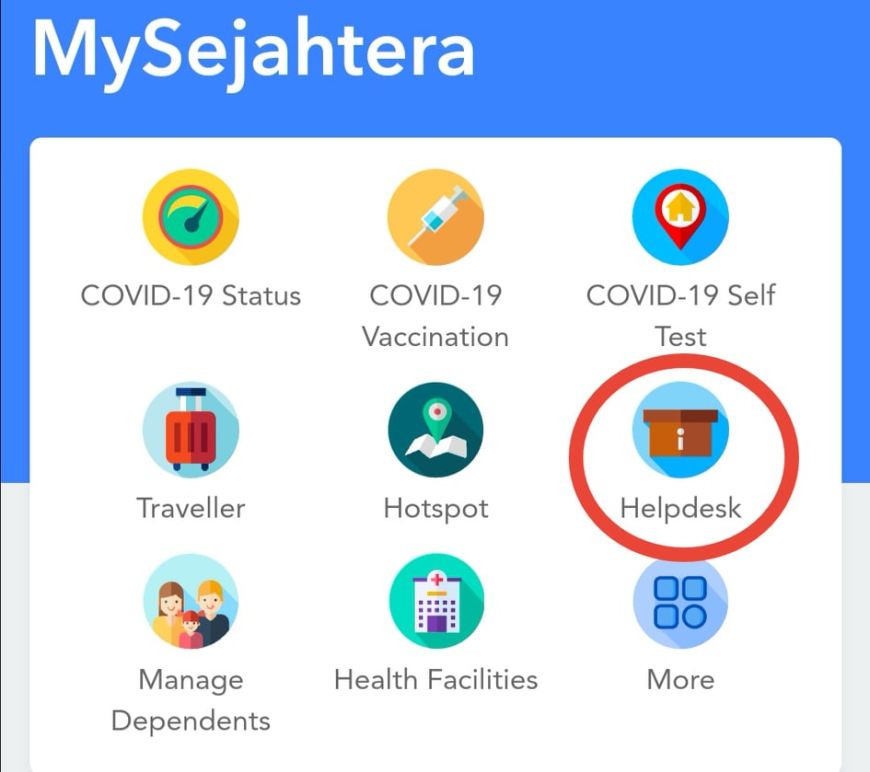Image resolution: width=870 pixels, height=772 pixels.
Task: Tap the Helpdesk info box icon
Action: point(680,430)
